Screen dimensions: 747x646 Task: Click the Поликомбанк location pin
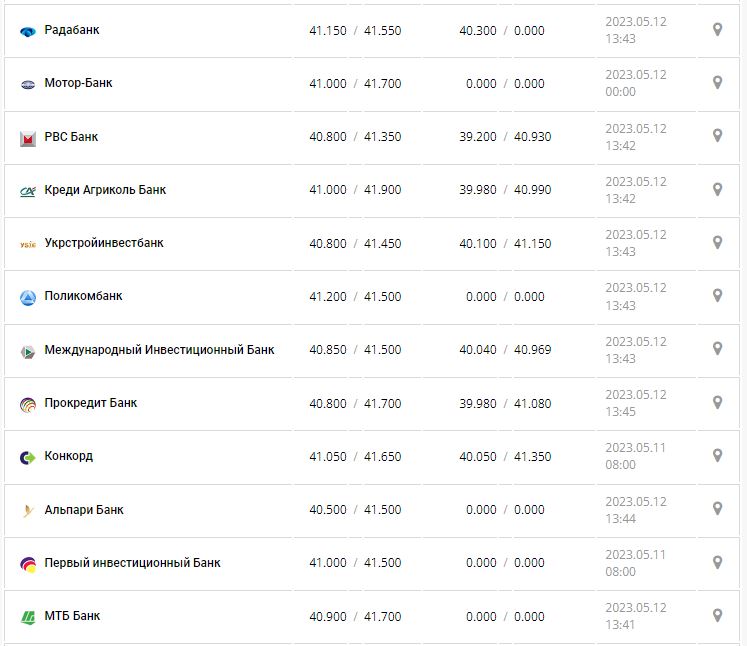click(717, 296)
